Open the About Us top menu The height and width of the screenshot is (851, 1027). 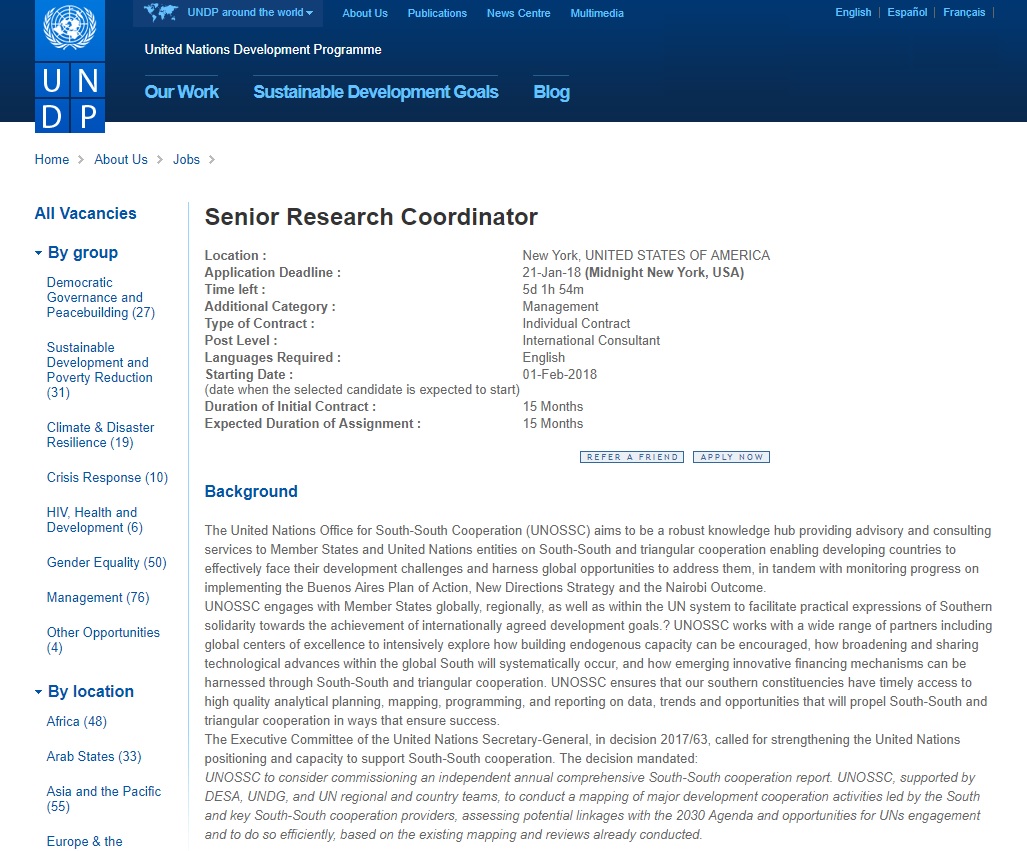coord(365,13)
